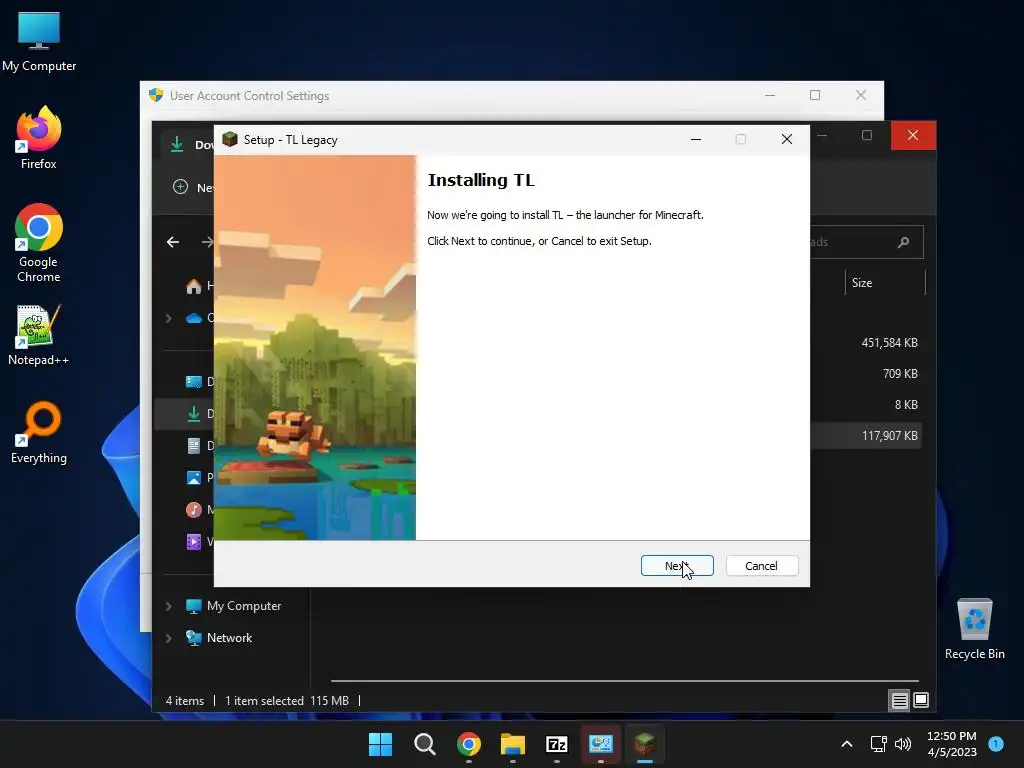
Task: Show hidden system tray icons
Action: click(846, 744)
